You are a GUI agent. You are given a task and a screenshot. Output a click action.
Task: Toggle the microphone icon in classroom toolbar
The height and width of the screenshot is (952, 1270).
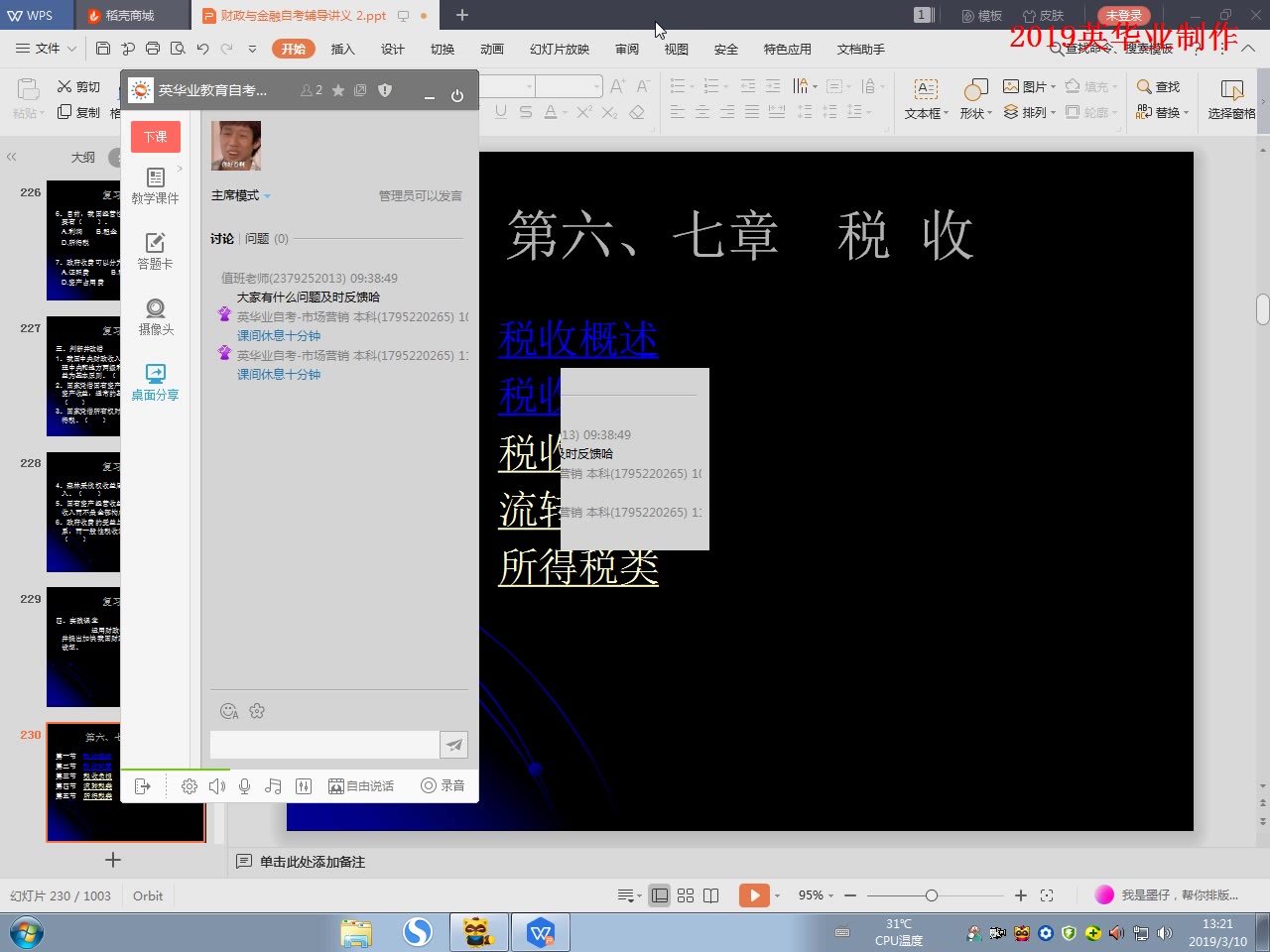click(244, 786)
